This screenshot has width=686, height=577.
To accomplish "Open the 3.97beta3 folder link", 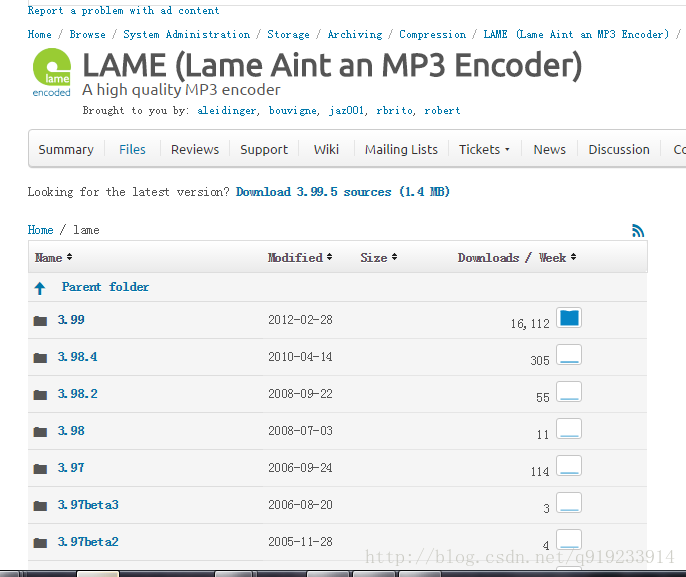I will coord(88,505).
